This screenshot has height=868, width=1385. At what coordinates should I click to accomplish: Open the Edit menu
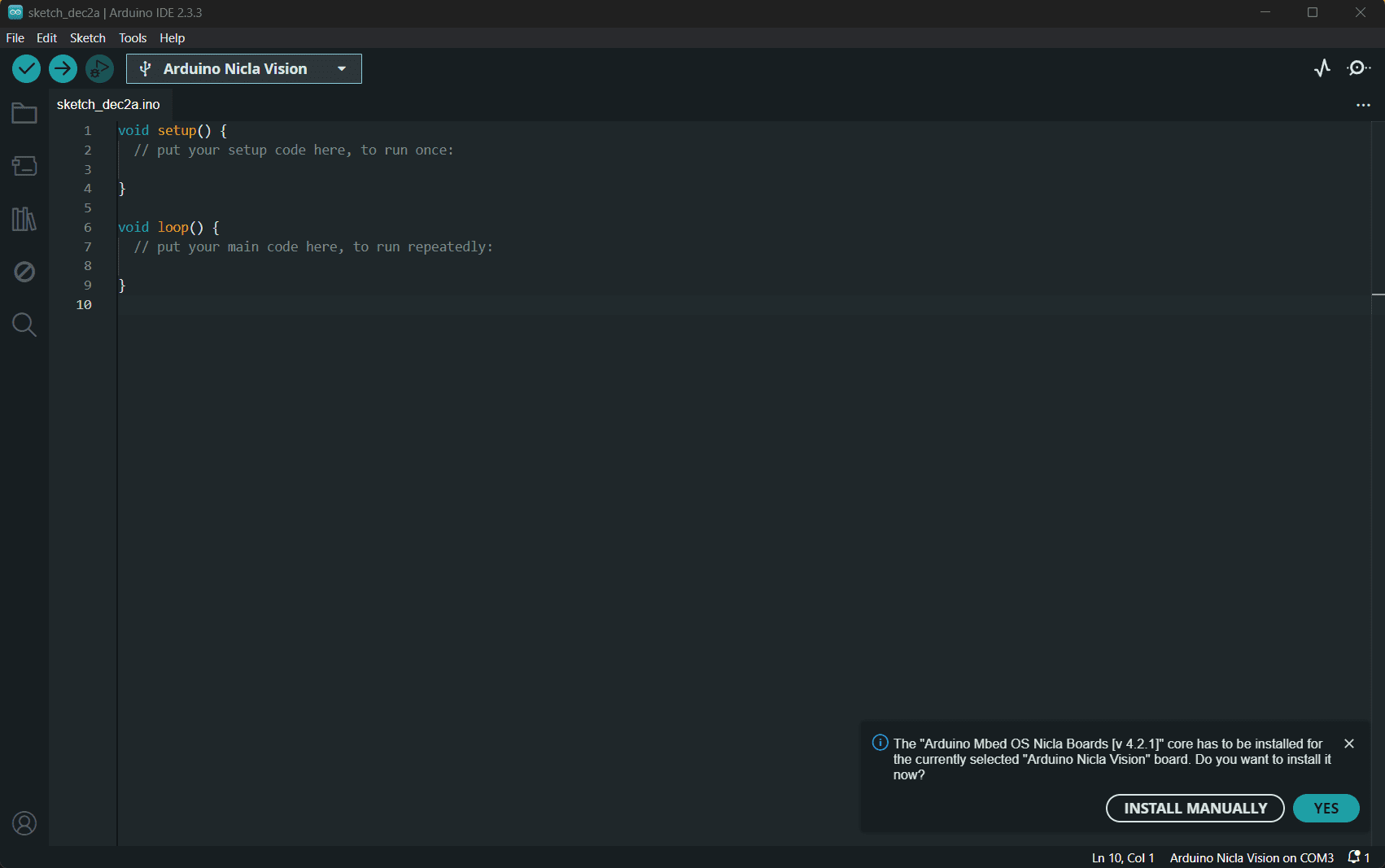pyautogui.click(x=46, y=38)
